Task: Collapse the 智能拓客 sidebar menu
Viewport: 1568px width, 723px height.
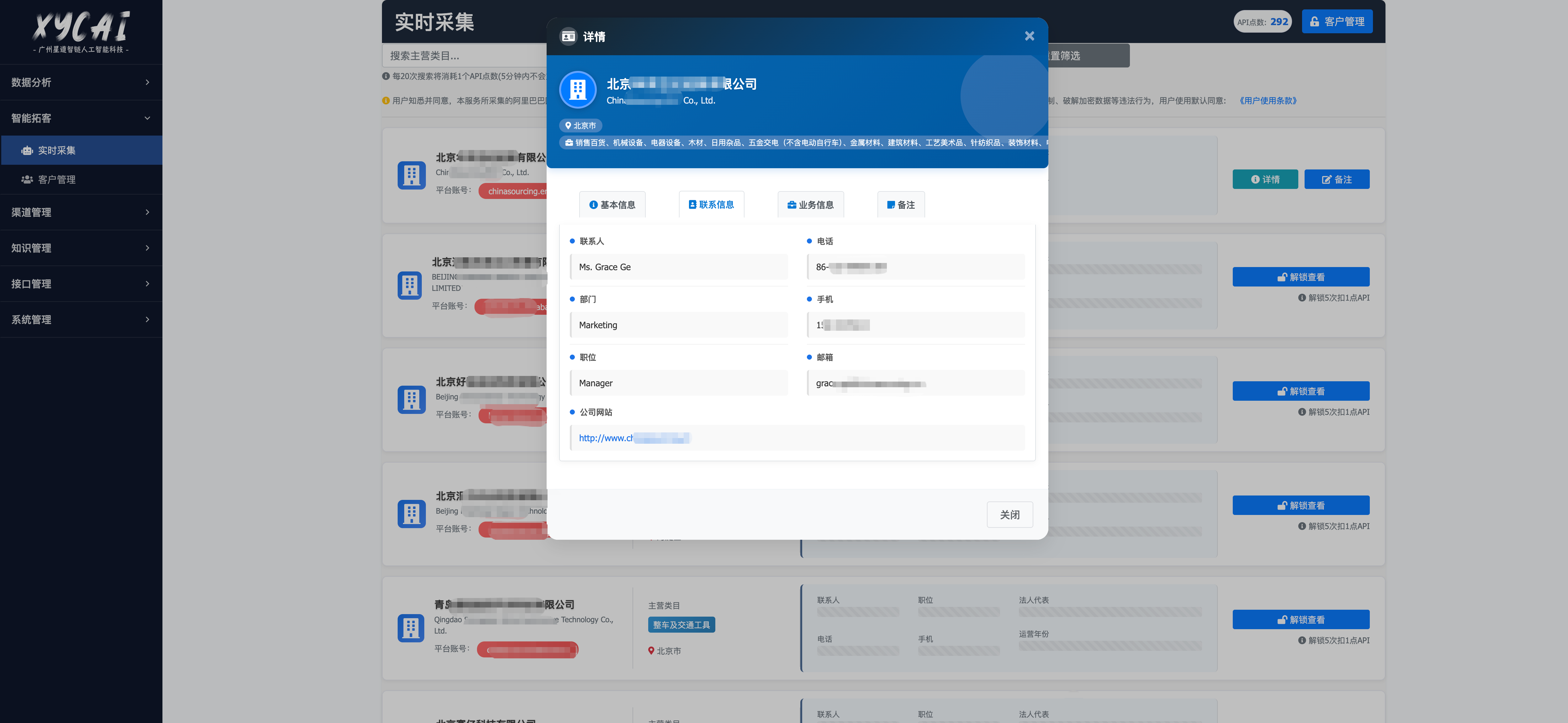Action: [81, 118]
